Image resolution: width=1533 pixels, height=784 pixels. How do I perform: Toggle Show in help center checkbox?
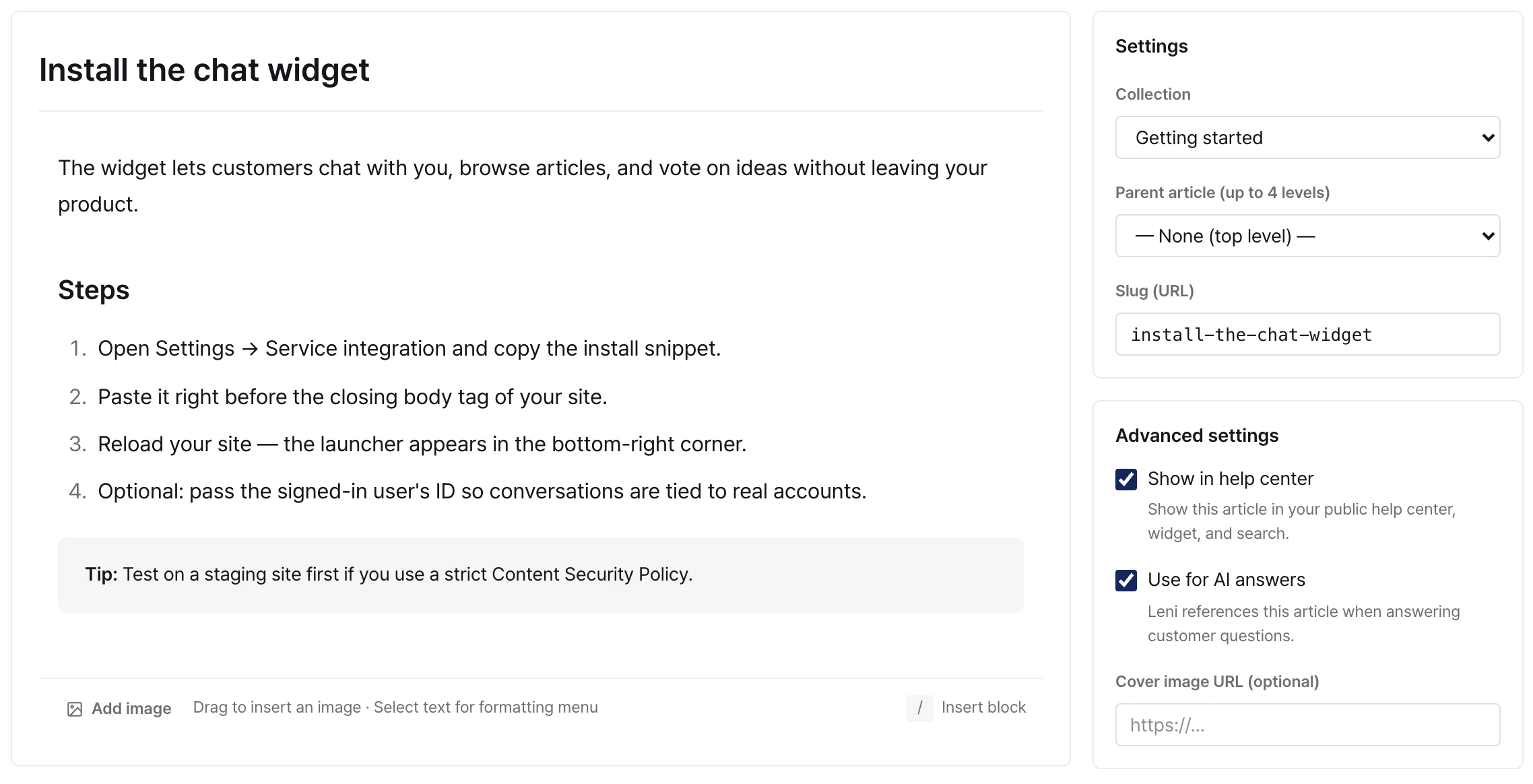click(1126, 479)
